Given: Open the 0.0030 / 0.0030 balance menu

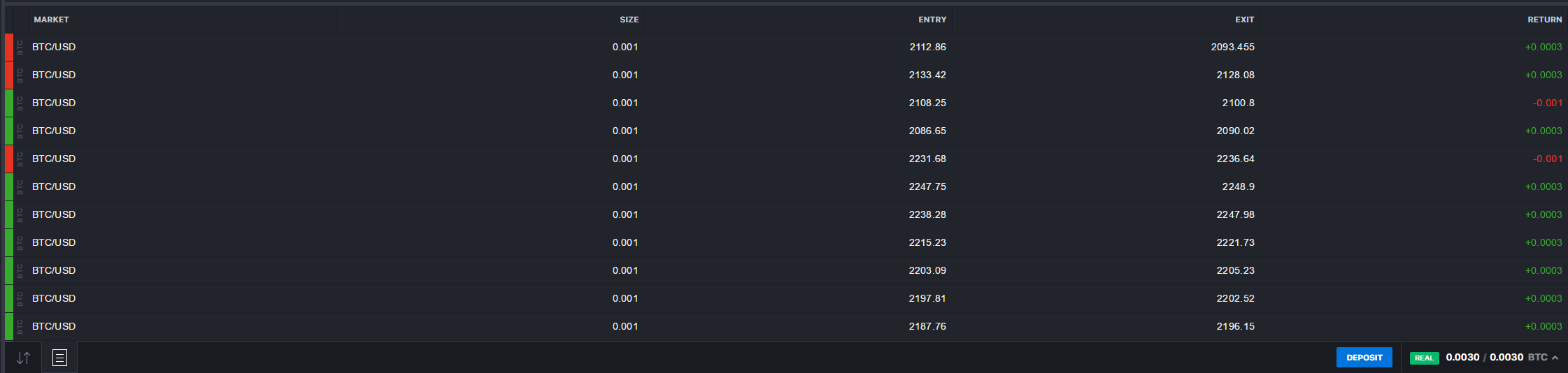Looking at the screenshot, I should point(1485,357).
